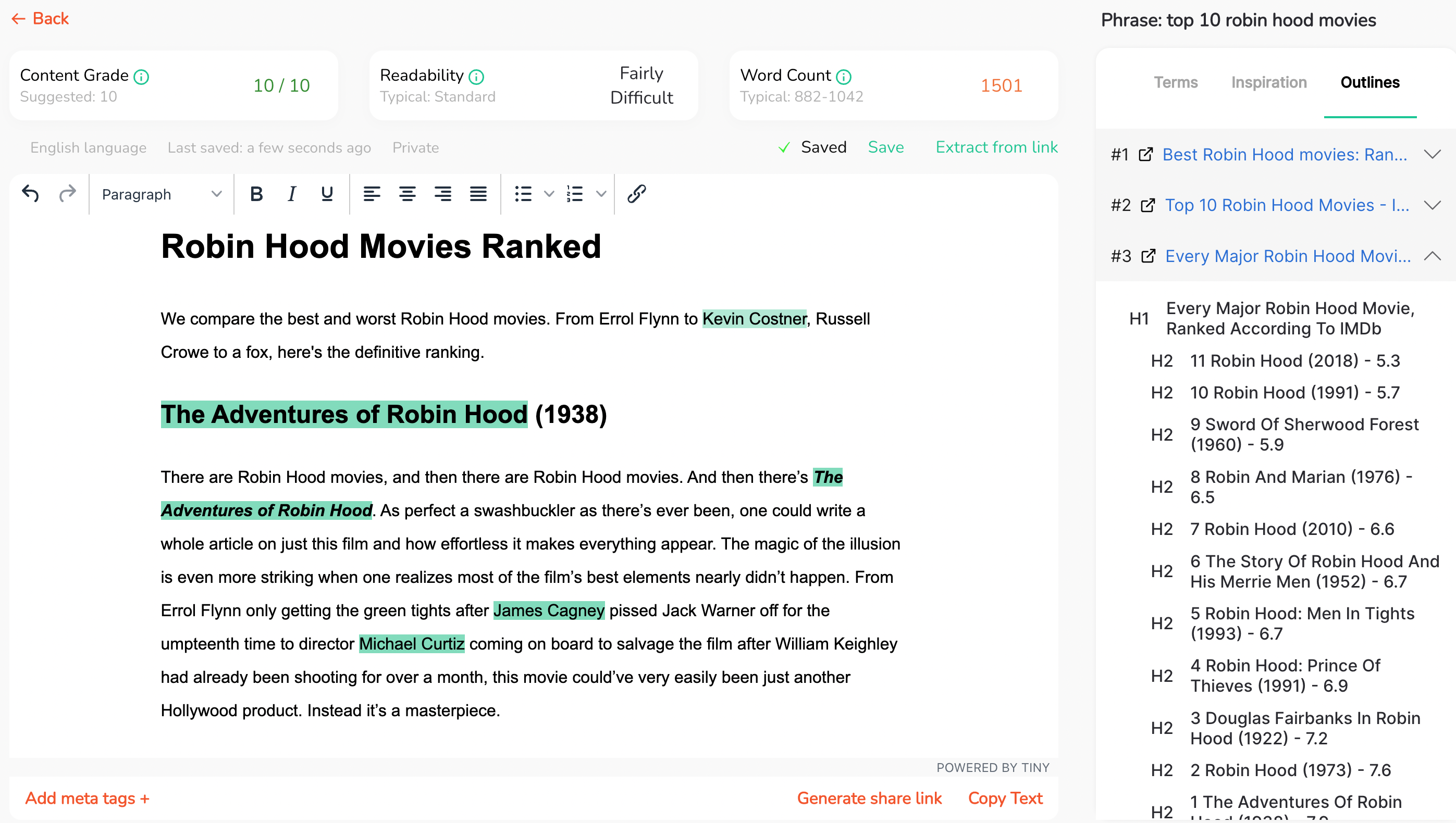1456x823 pixels.
Task: Center align the text
Action: 407,194
